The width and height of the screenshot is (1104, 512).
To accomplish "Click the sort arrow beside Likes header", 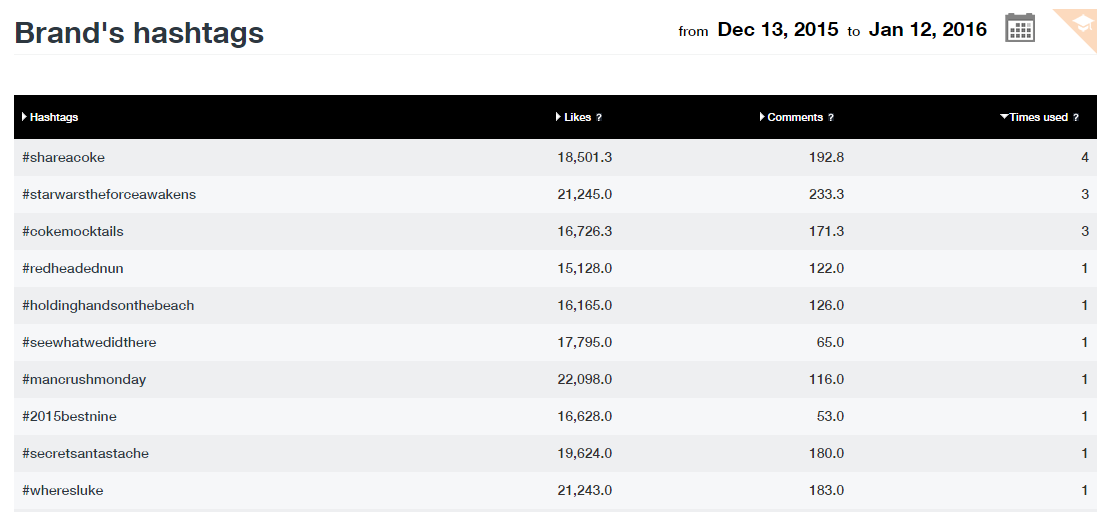I will (x=558, y=117).
